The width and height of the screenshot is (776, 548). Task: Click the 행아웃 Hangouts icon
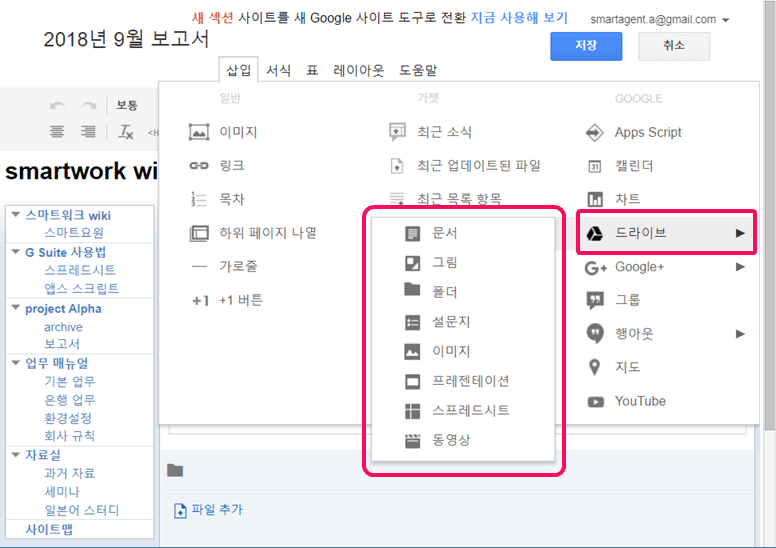tap(595, 333)
